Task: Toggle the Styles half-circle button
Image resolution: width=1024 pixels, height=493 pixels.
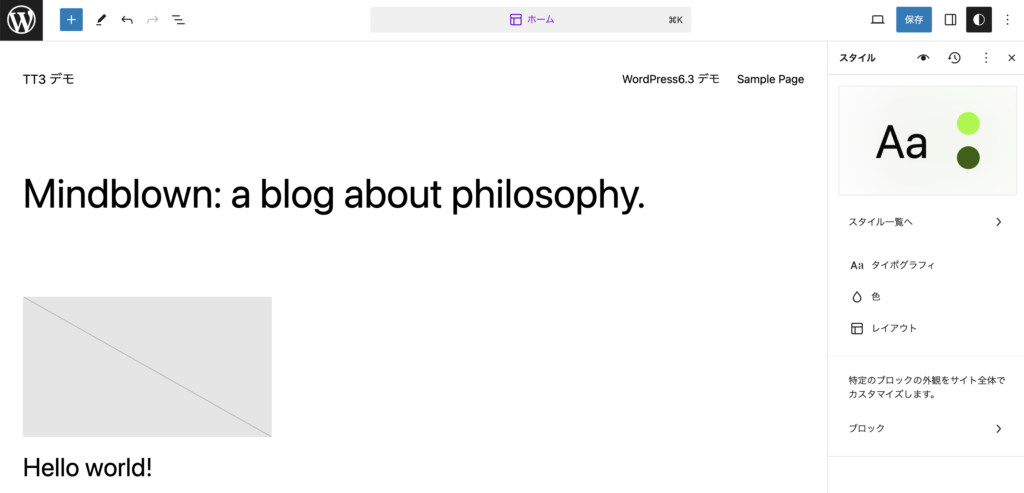Action: click(978, 20)
